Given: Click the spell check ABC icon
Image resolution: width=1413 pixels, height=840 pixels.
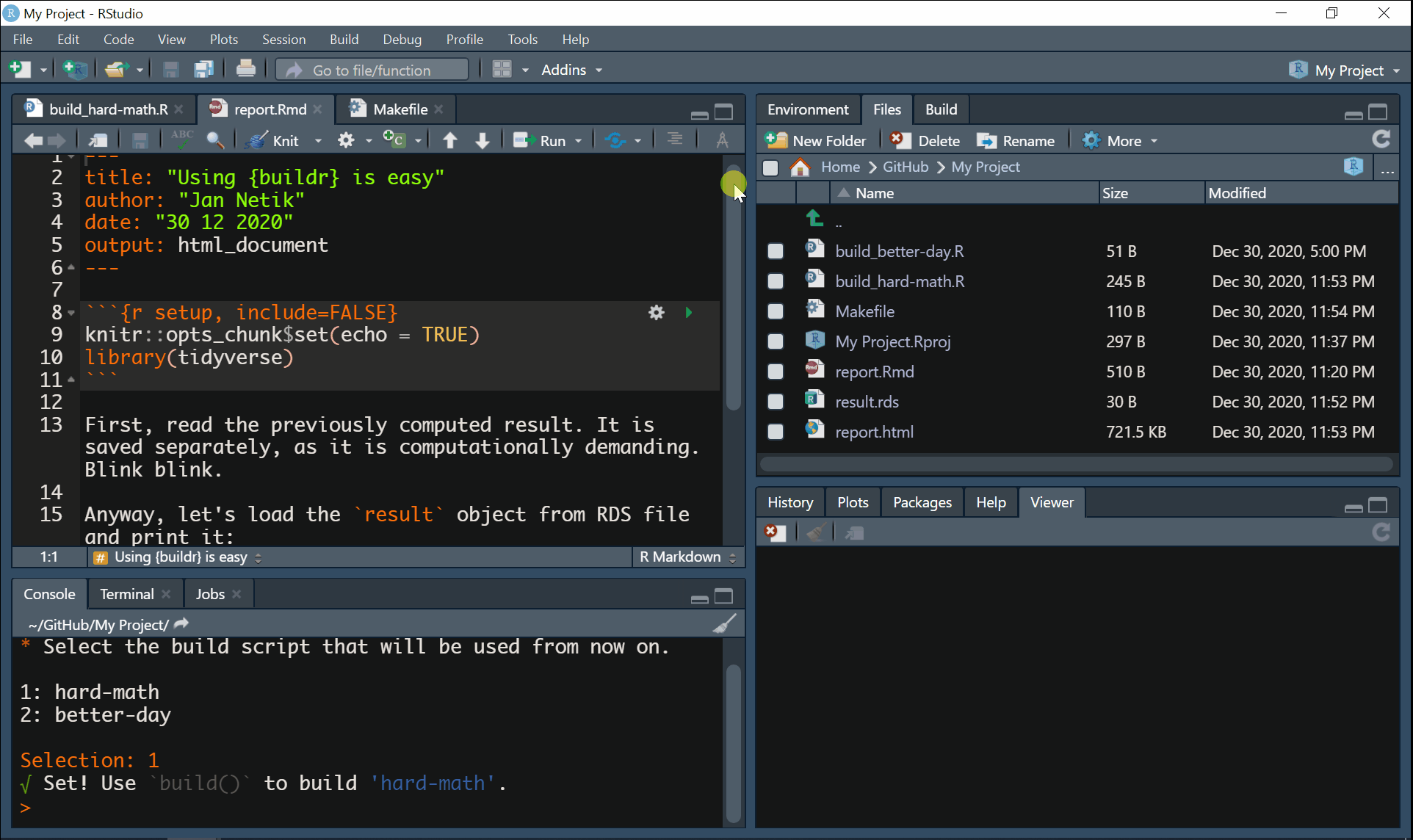Looking at the screenshot, I should [181, 140].
